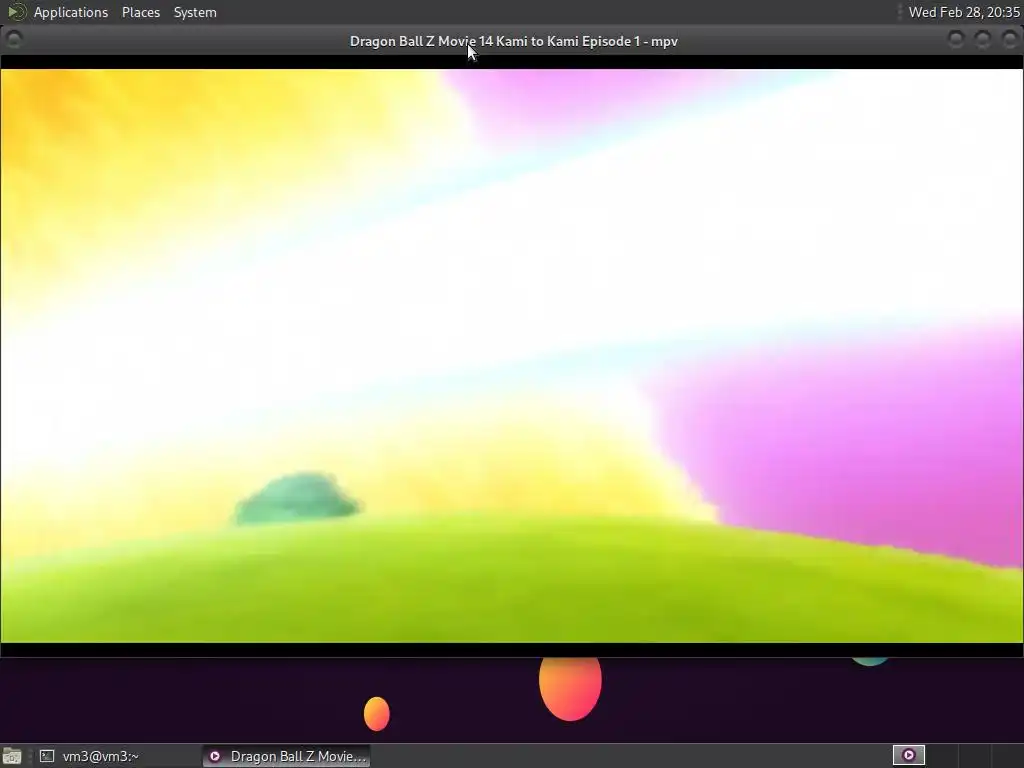1024x768 pixels.
Task: Click the mpv video playback area
Action: pyautogui.click(x=511, y=356)
